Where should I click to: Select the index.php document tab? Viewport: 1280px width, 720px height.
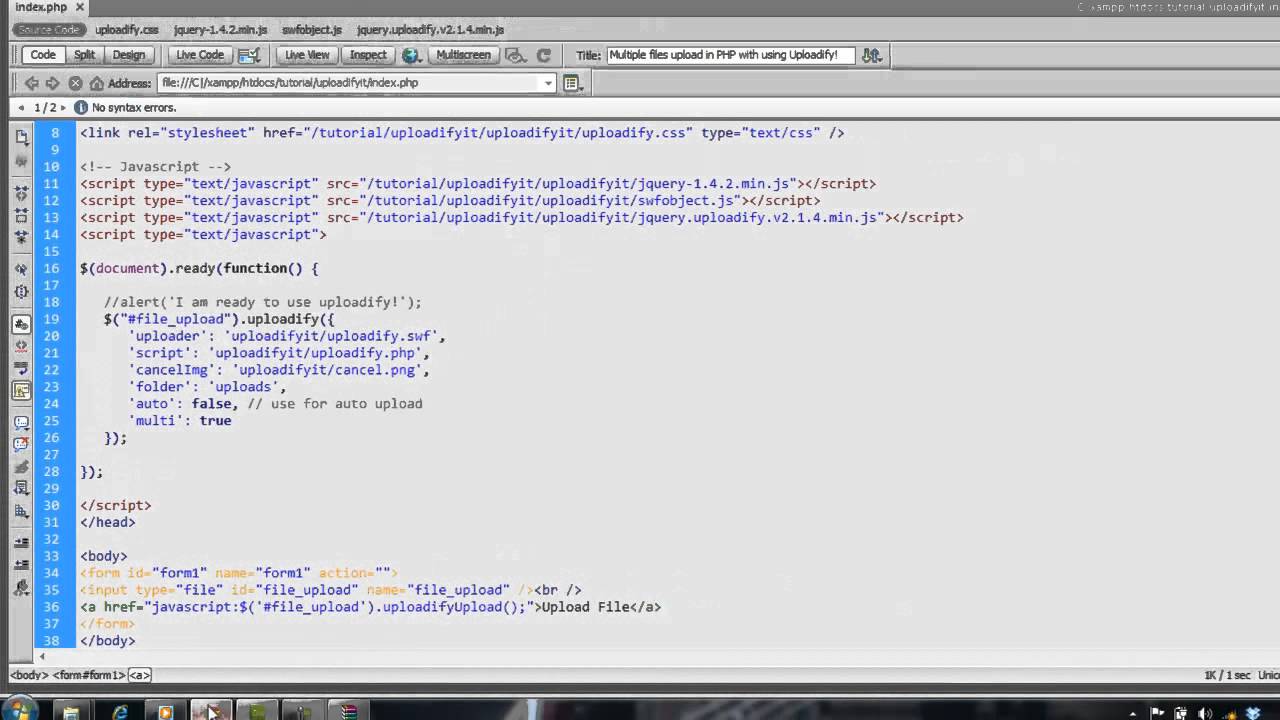(x=41, y=7)
